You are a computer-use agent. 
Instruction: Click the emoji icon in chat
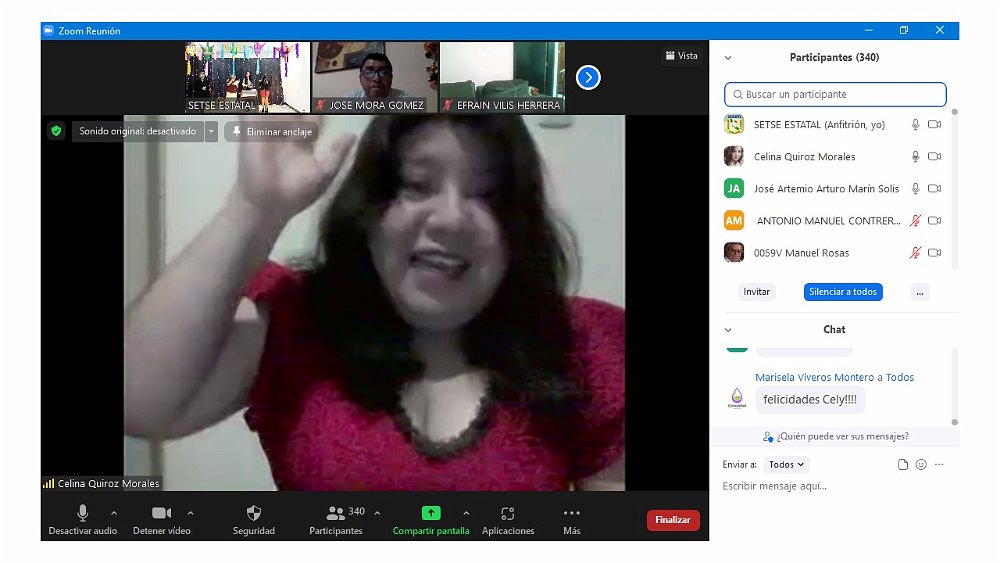point(921,465)
